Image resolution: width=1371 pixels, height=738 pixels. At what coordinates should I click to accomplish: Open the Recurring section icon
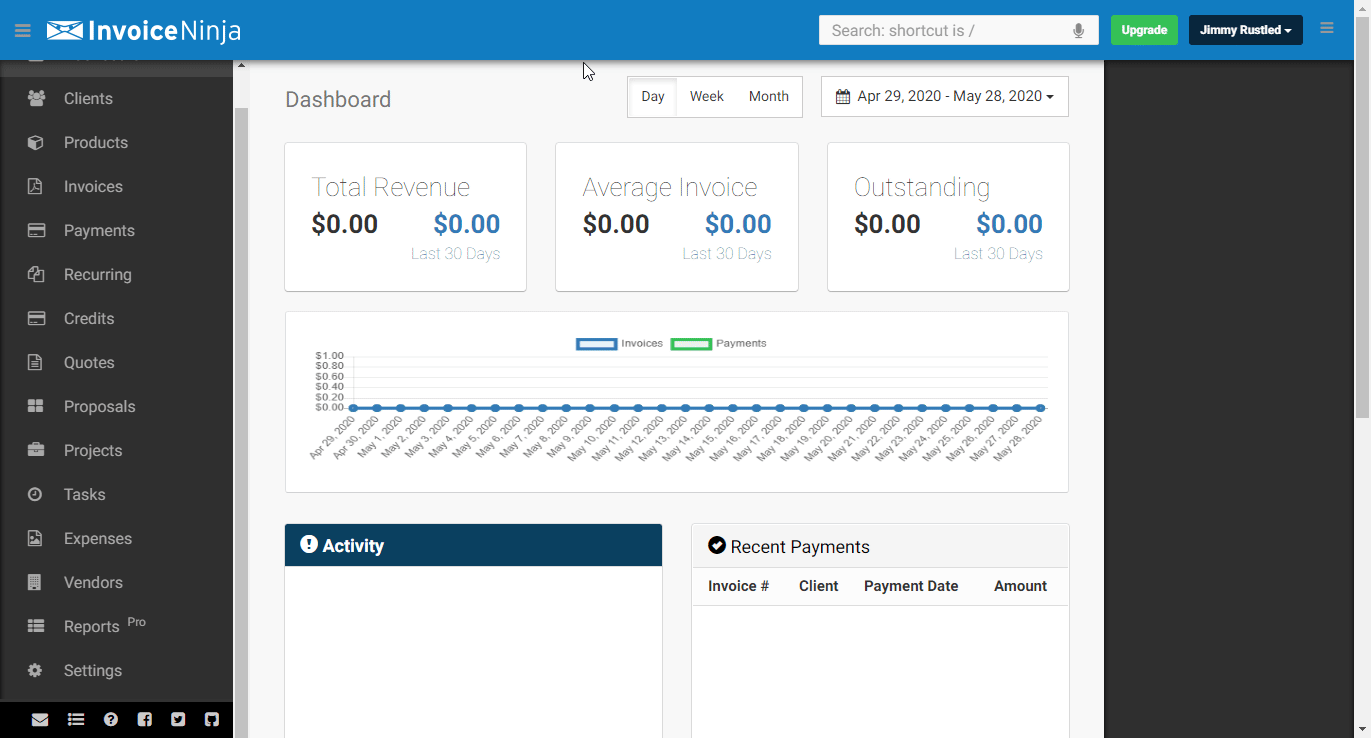34,274
